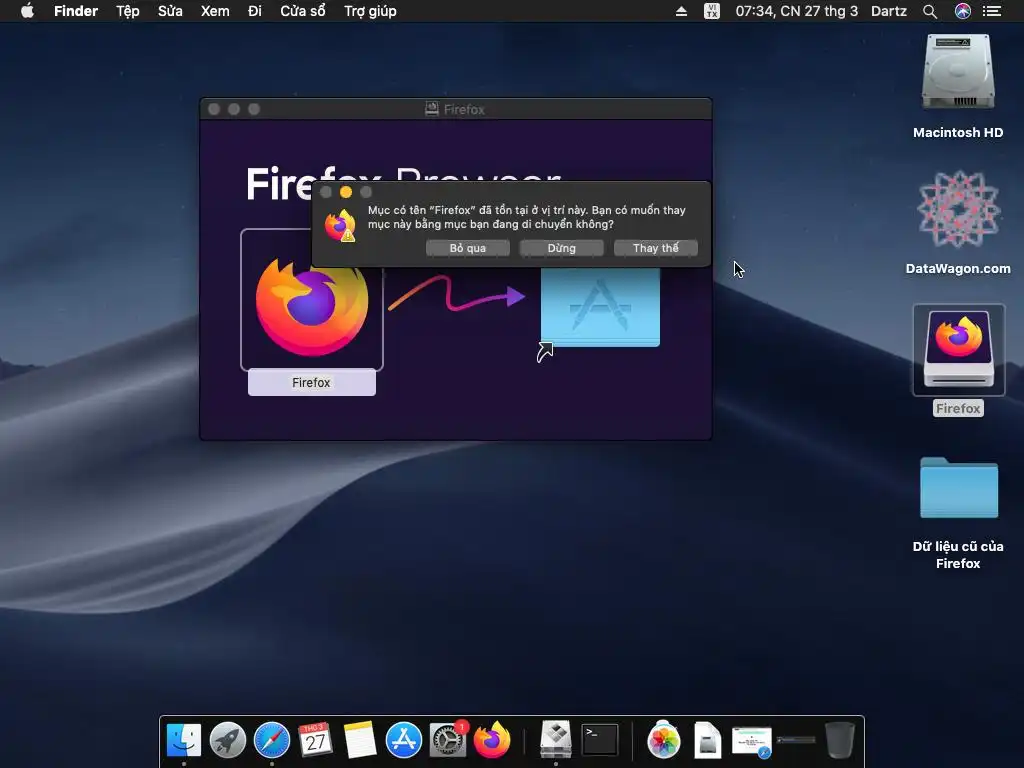The height and width of the screenshot is (768, 1024).
Task: Open the Cửa sổ menu
Action: point(303,11)
